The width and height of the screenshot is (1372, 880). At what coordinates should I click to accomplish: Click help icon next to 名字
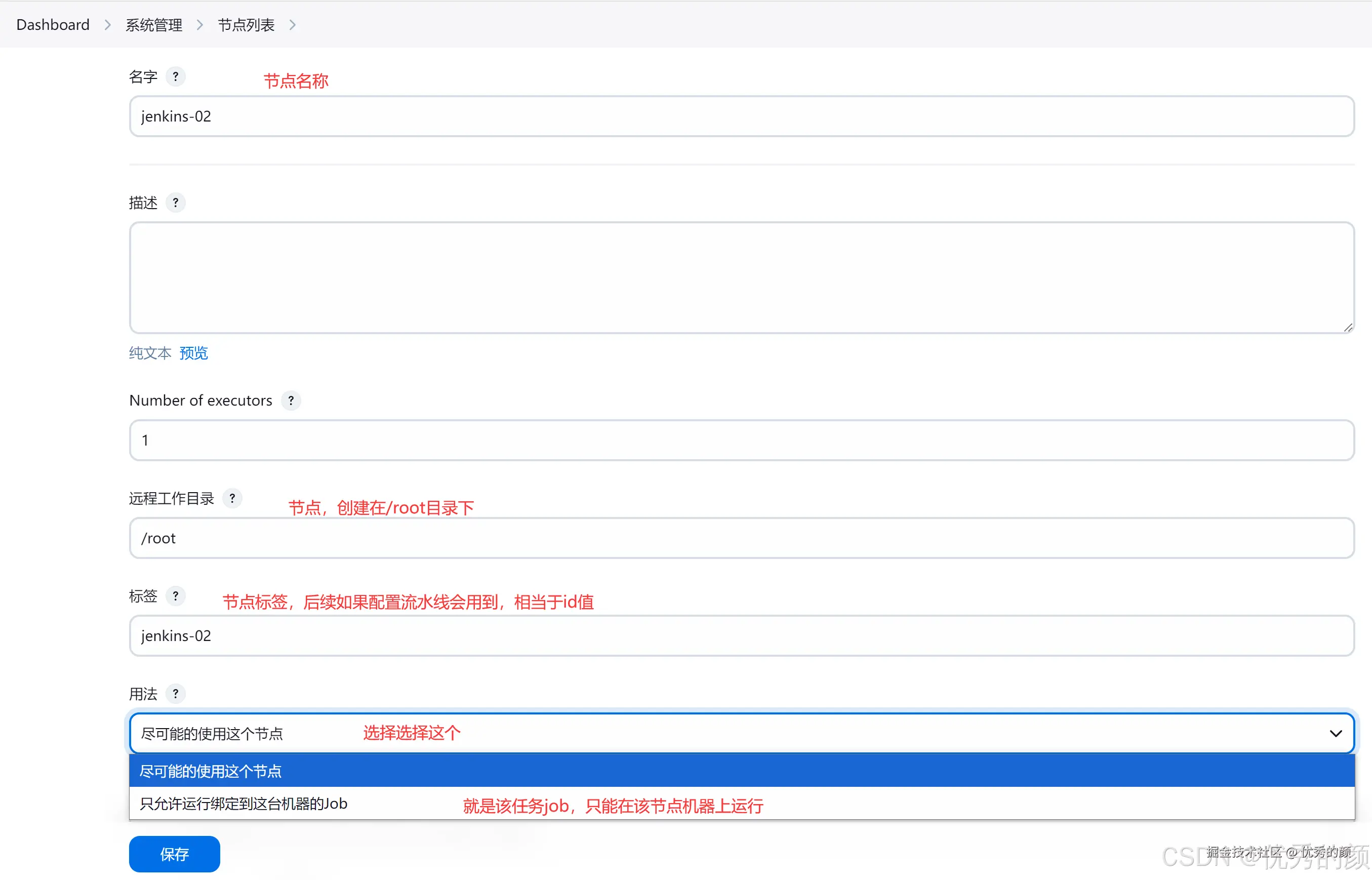click(175, 76)
